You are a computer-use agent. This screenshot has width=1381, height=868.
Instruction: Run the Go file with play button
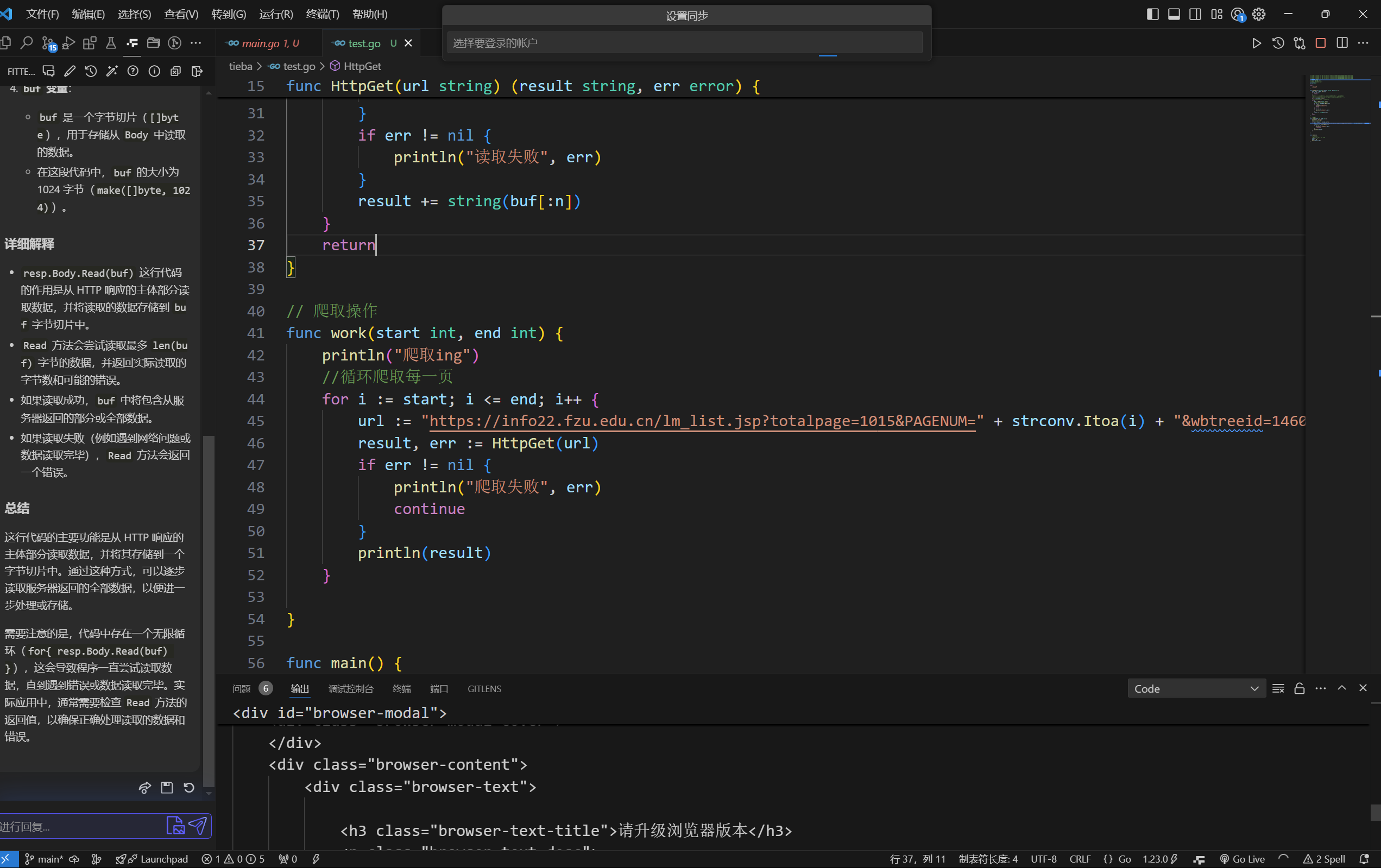pos(1257,43)
